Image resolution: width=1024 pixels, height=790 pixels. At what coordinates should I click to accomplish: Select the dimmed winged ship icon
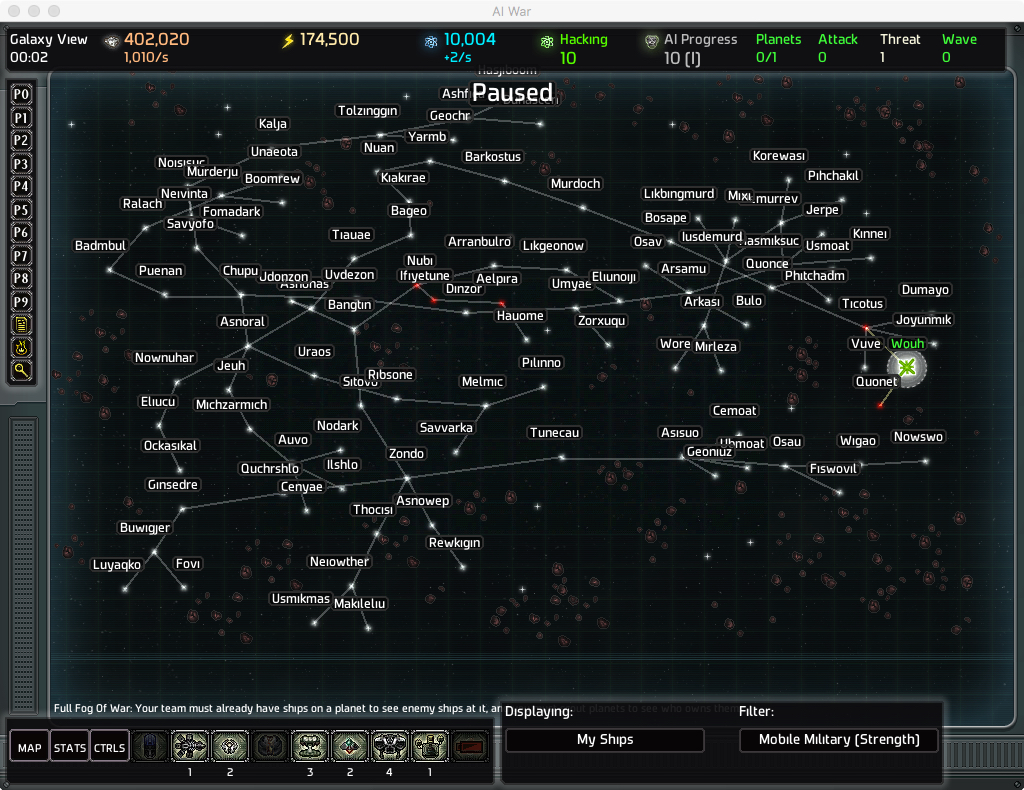[270, 746]
